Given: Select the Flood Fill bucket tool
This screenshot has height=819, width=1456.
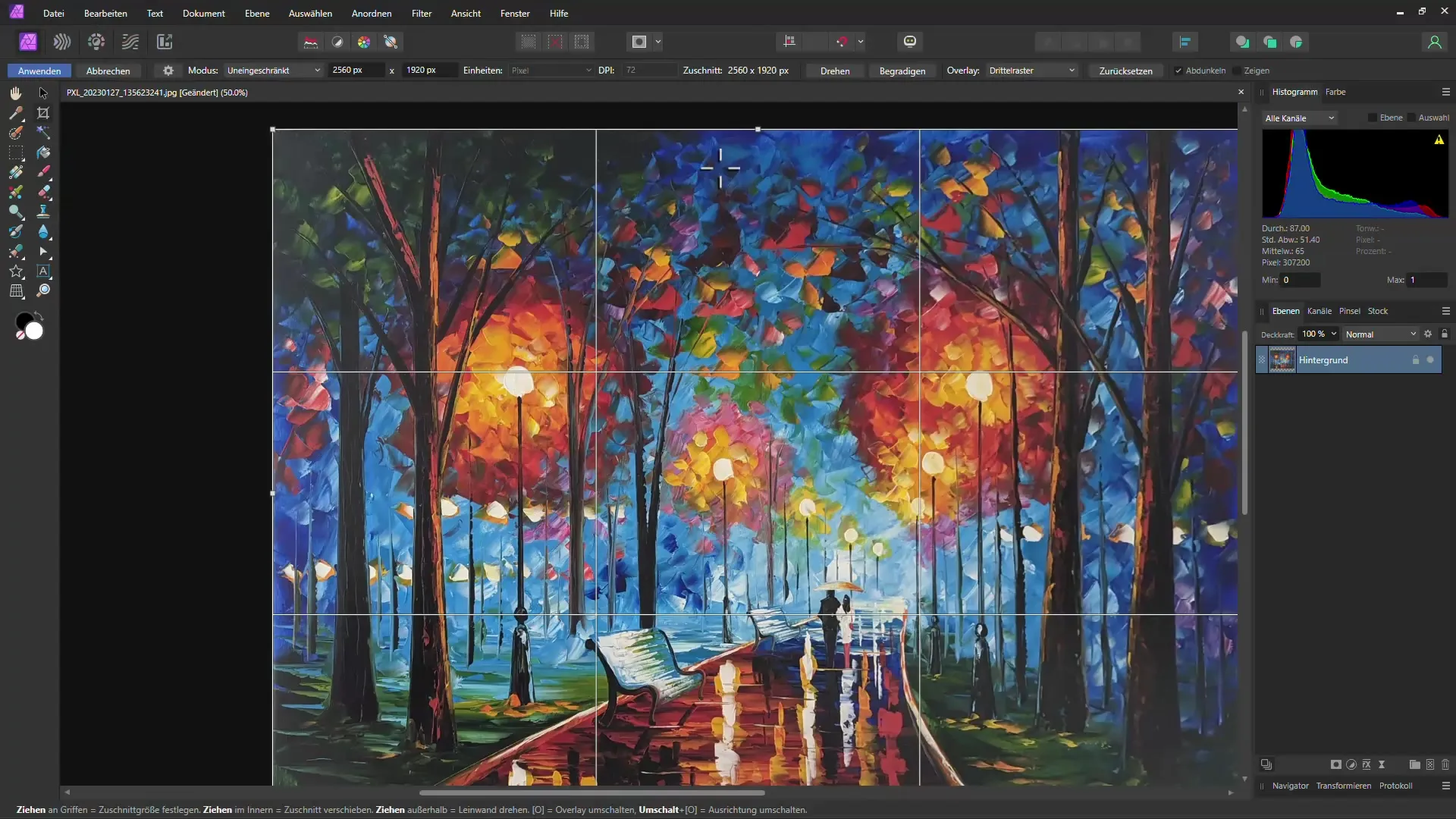Looking at the screenshot, I should [x=43, y=152].
